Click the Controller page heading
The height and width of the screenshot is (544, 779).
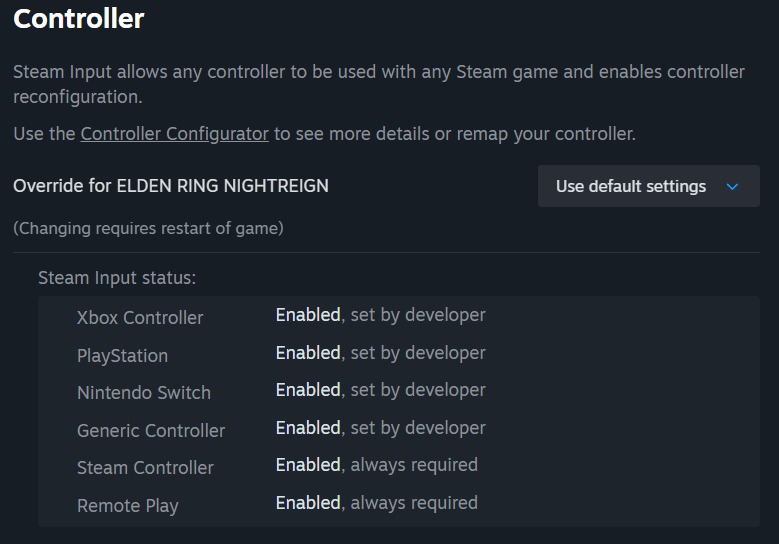[79, 19]
